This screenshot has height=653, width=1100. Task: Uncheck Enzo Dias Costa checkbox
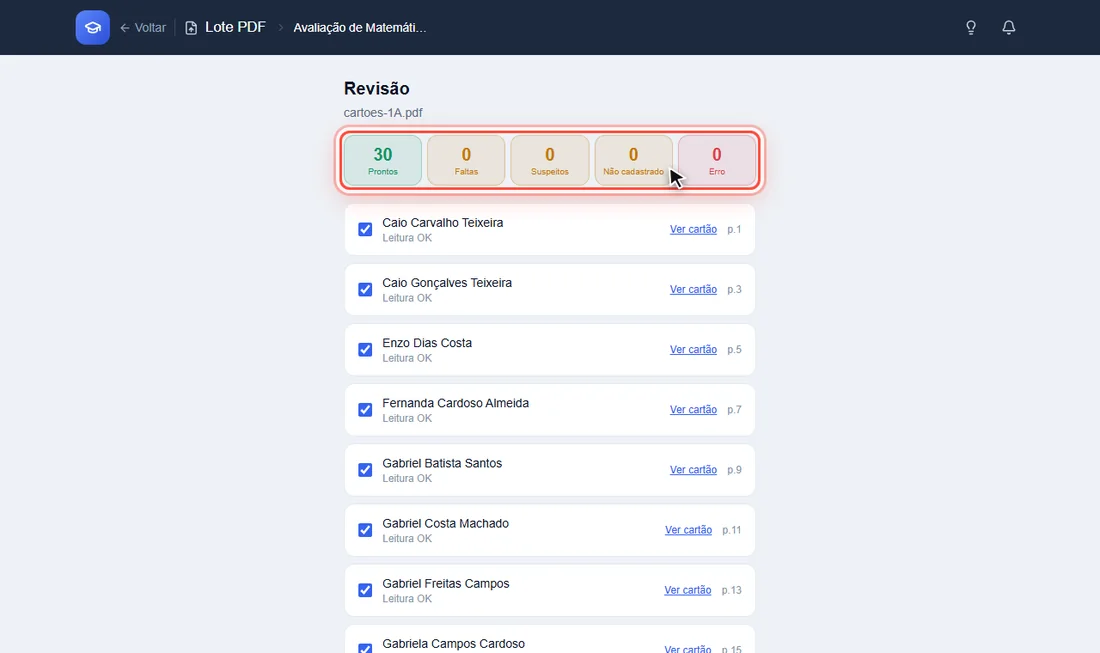365,350
